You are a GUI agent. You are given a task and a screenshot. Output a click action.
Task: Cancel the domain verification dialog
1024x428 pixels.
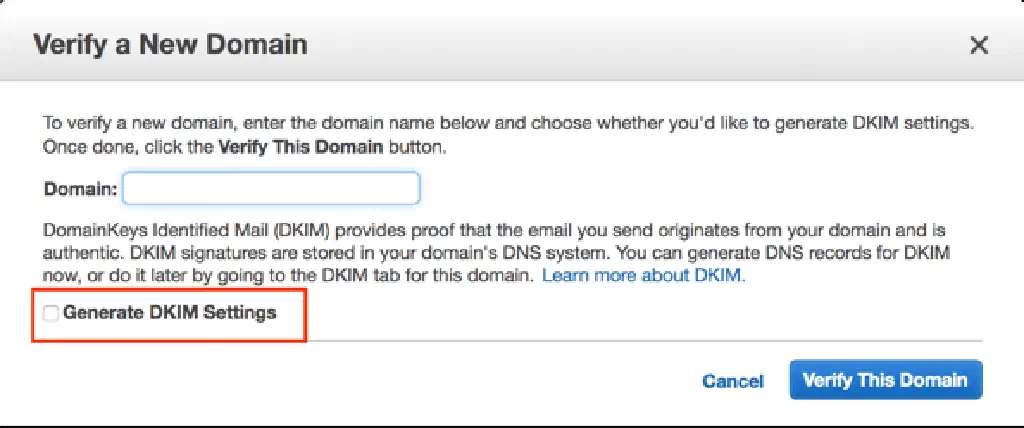click(733, 381)
